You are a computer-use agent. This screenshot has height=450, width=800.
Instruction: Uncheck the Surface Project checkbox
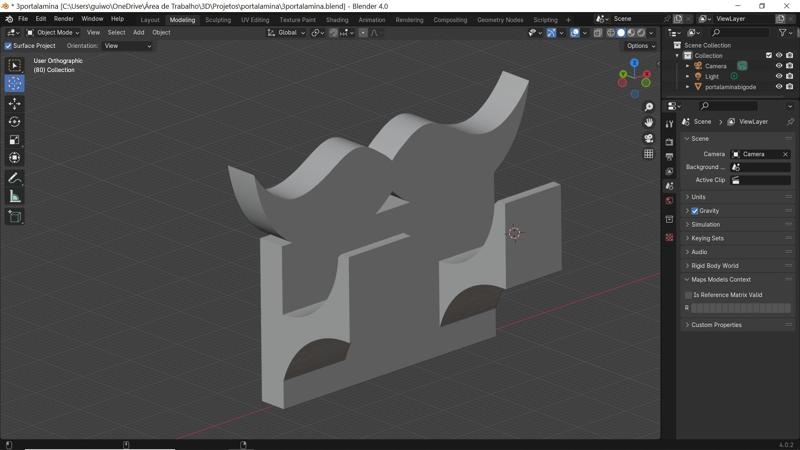tap(9, 46)
